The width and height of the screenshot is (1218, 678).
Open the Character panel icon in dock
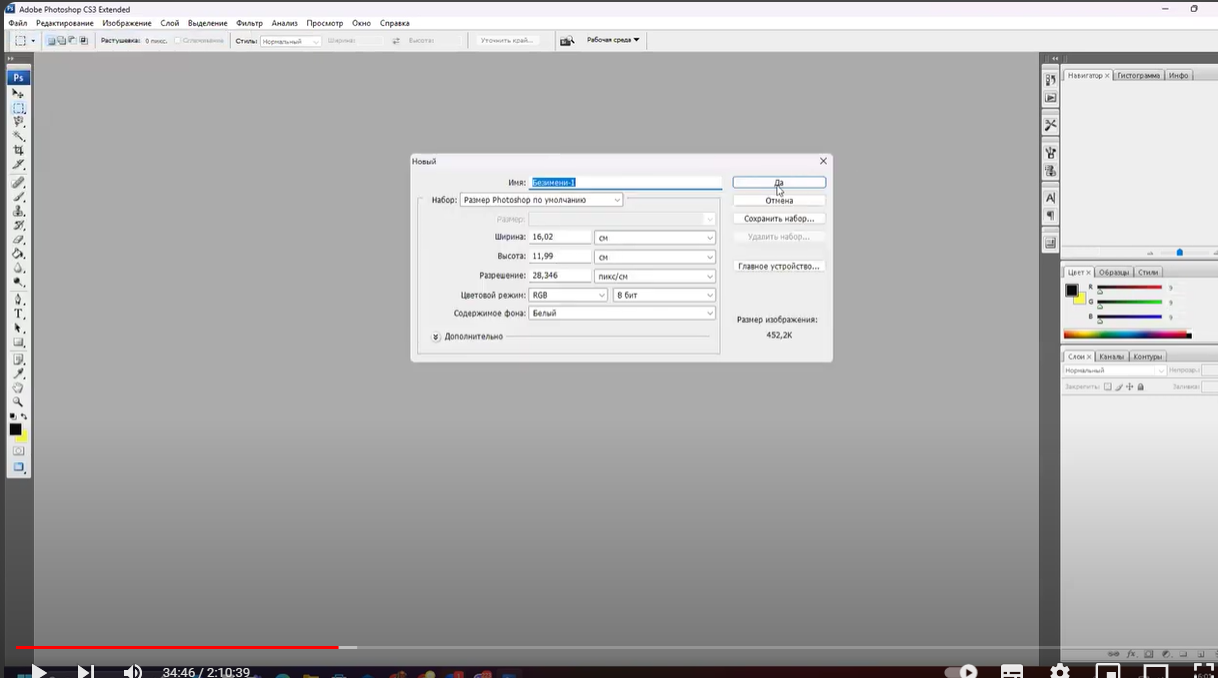[1050, 198]
